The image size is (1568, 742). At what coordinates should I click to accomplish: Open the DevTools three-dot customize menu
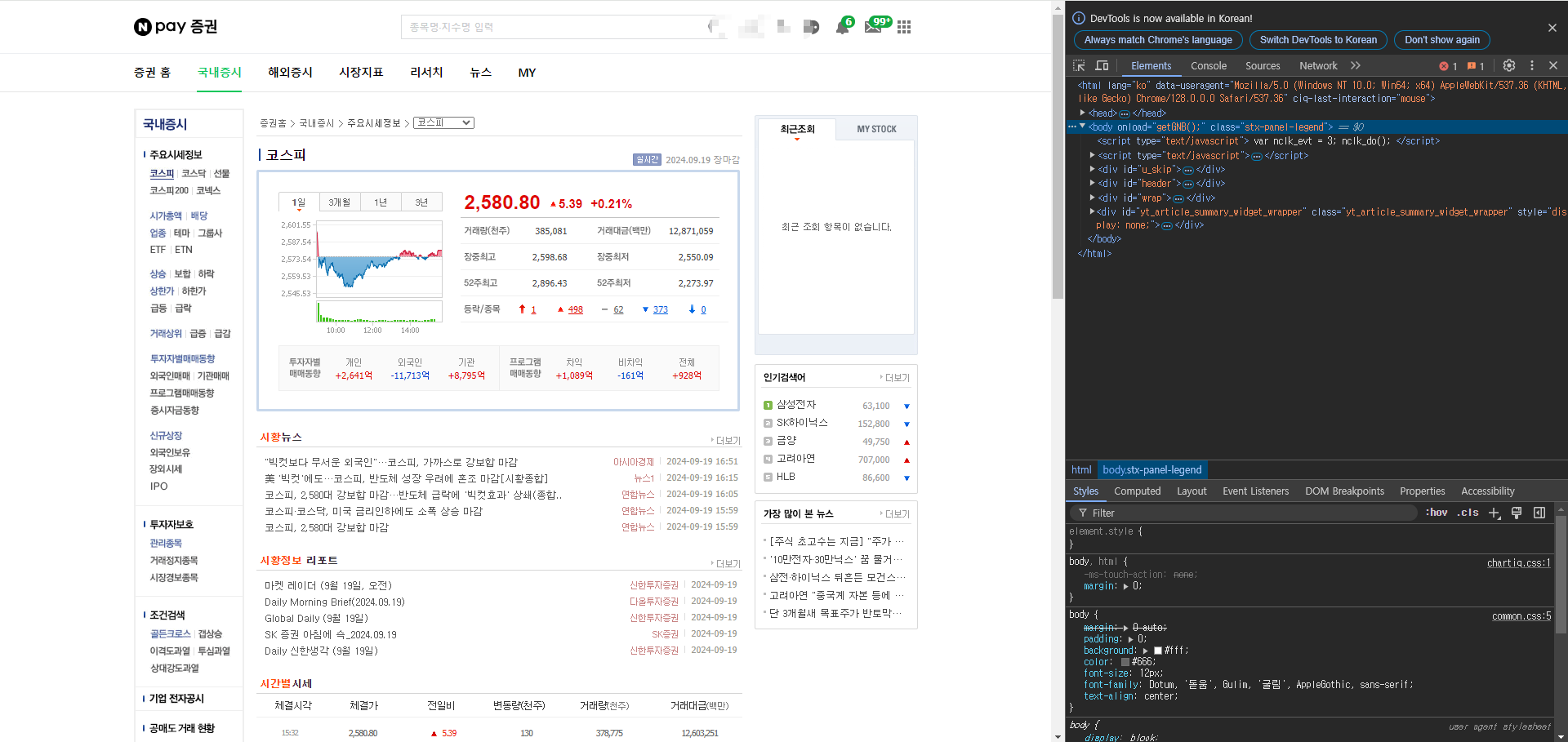pyautogui.click(x=1532, y=65)
